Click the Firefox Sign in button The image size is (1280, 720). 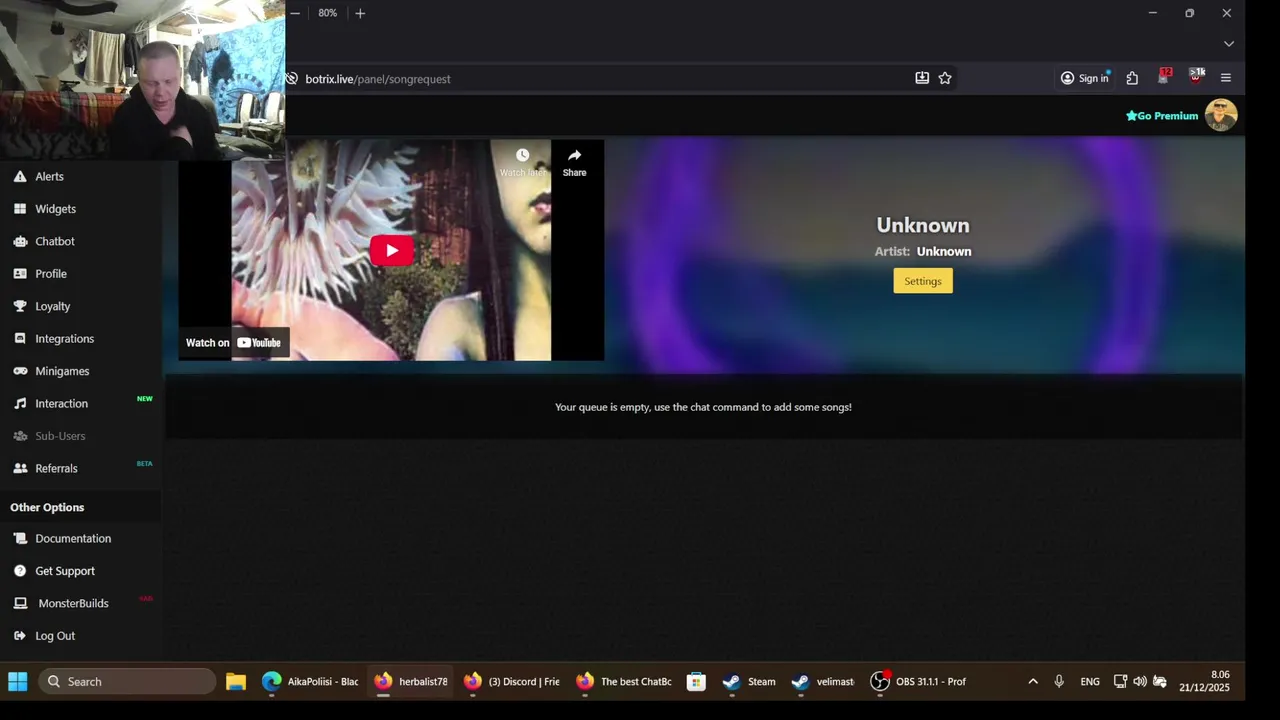click(1085, 78)
